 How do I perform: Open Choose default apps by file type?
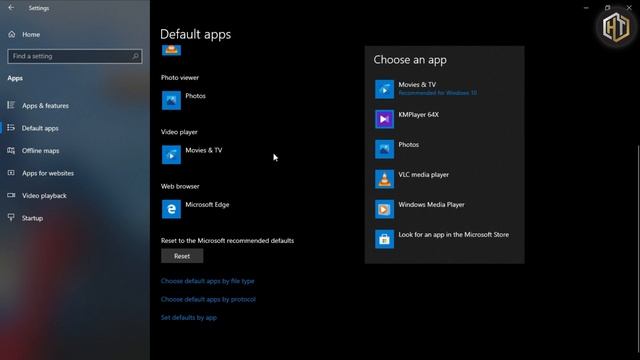click(x=207, y=281)
